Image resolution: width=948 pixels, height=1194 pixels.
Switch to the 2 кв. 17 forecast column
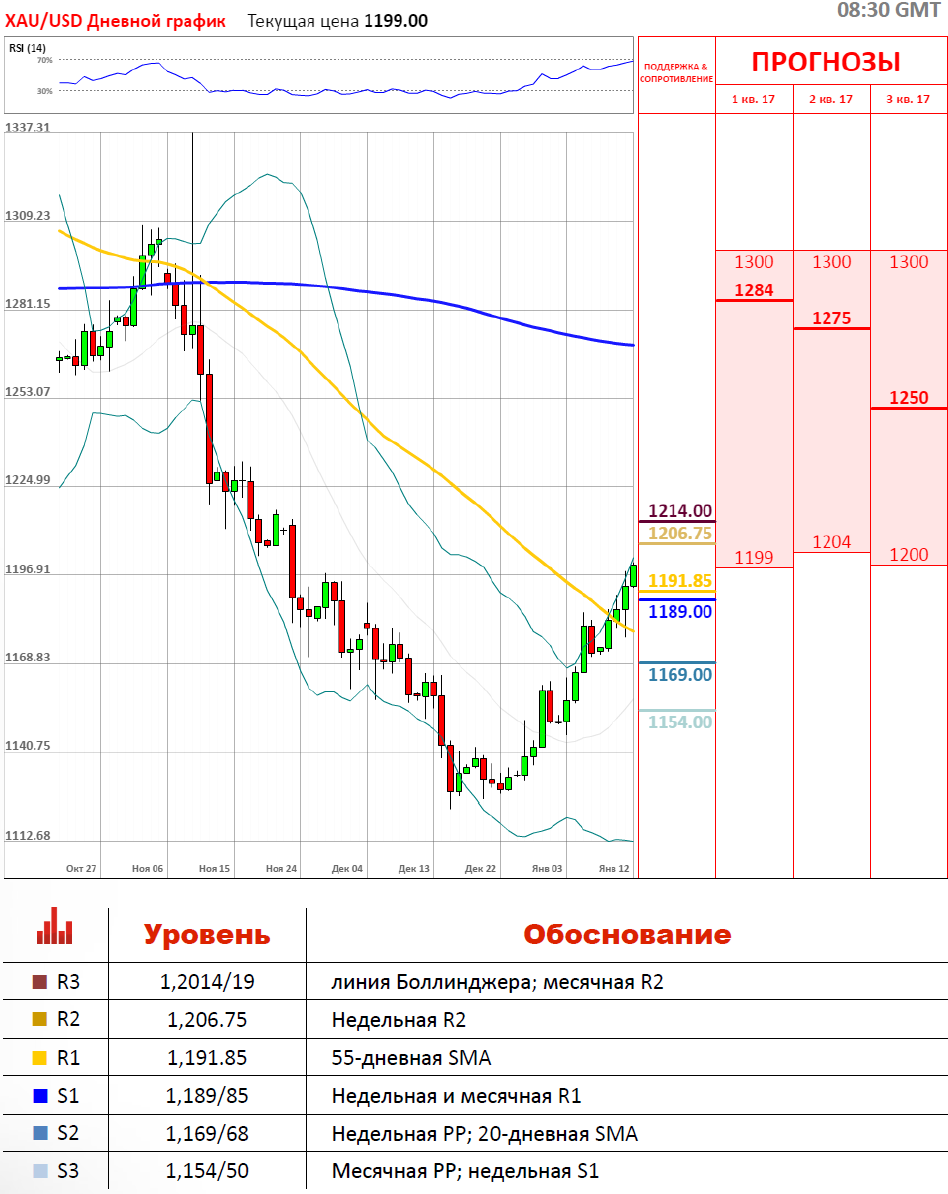pos(832,99)
